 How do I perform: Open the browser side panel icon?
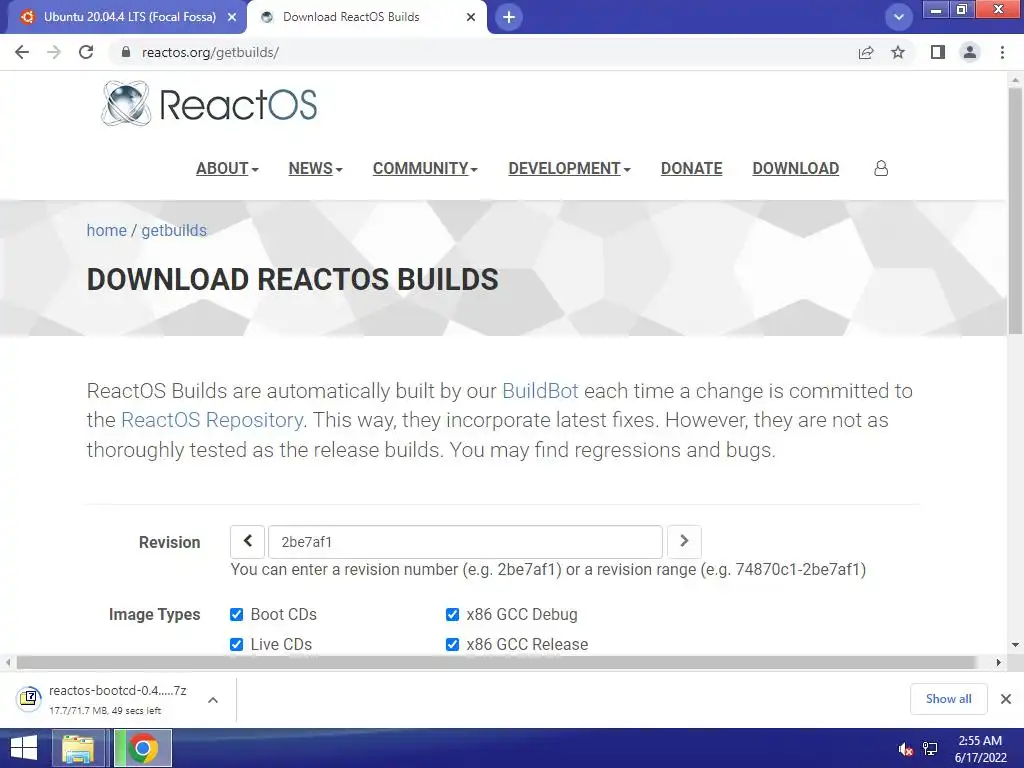click(938, 52)
